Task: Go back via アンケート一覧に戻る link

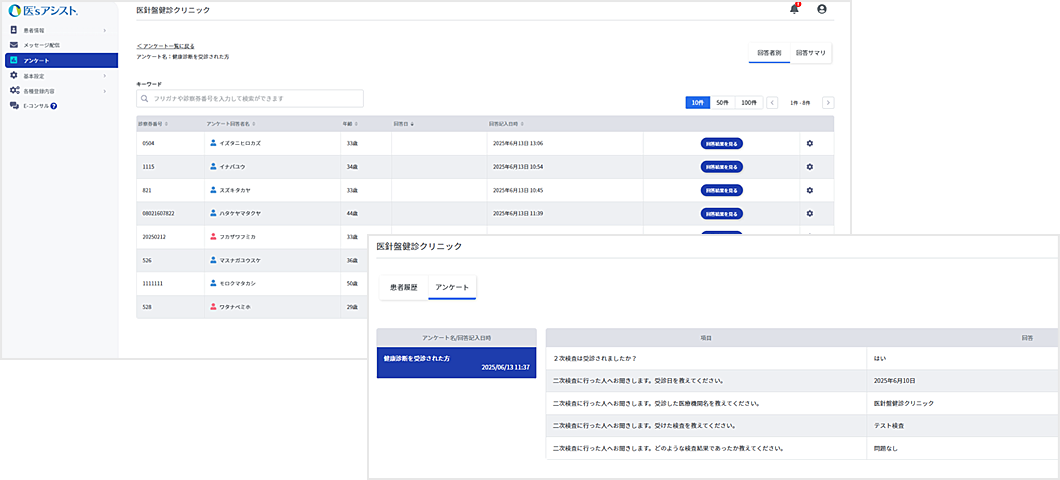Action: pos(166,46)
